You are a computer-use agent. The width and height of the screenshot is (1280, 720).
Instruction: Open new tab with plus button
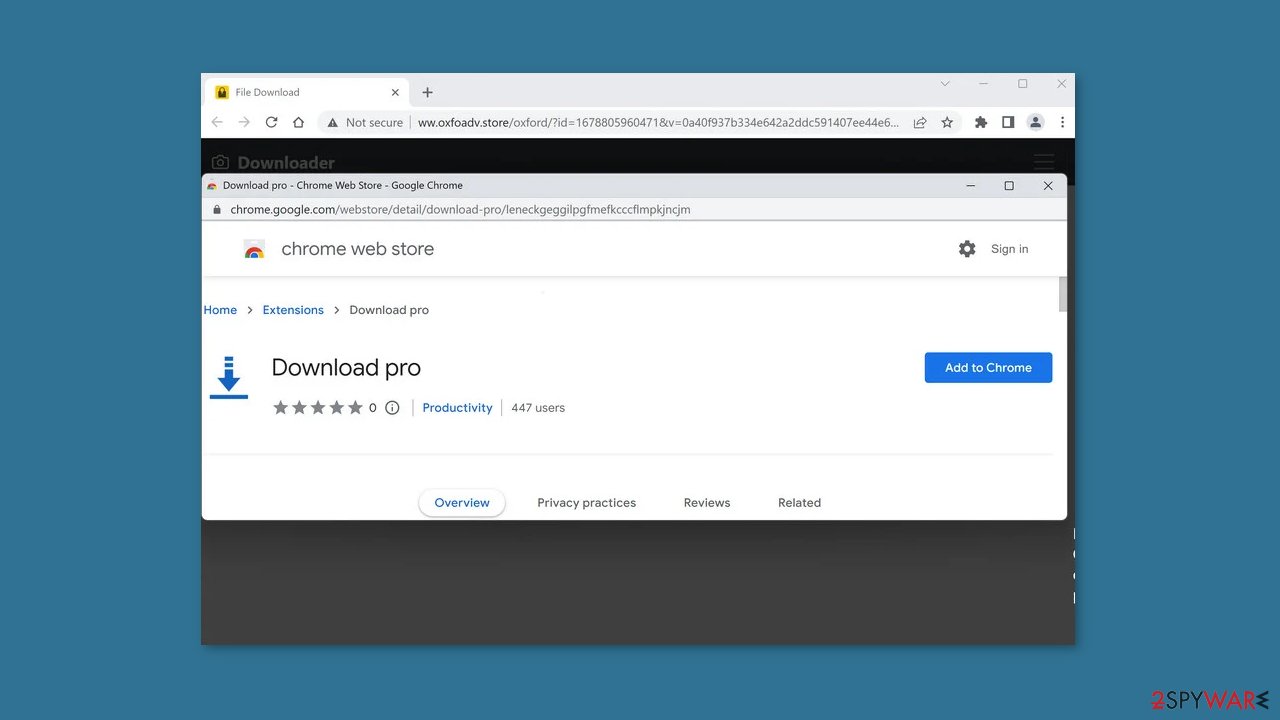[x=427, y=92]
